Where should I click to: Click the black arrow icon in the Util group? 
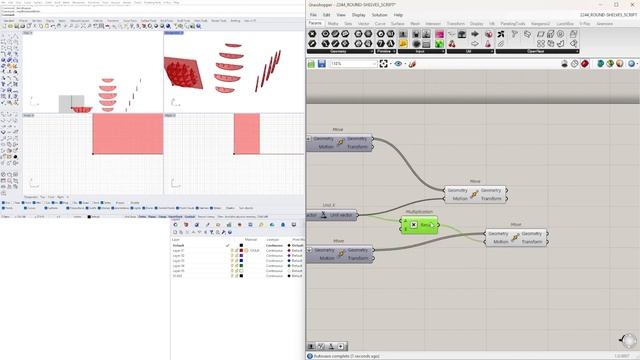[x=475, y=34]
